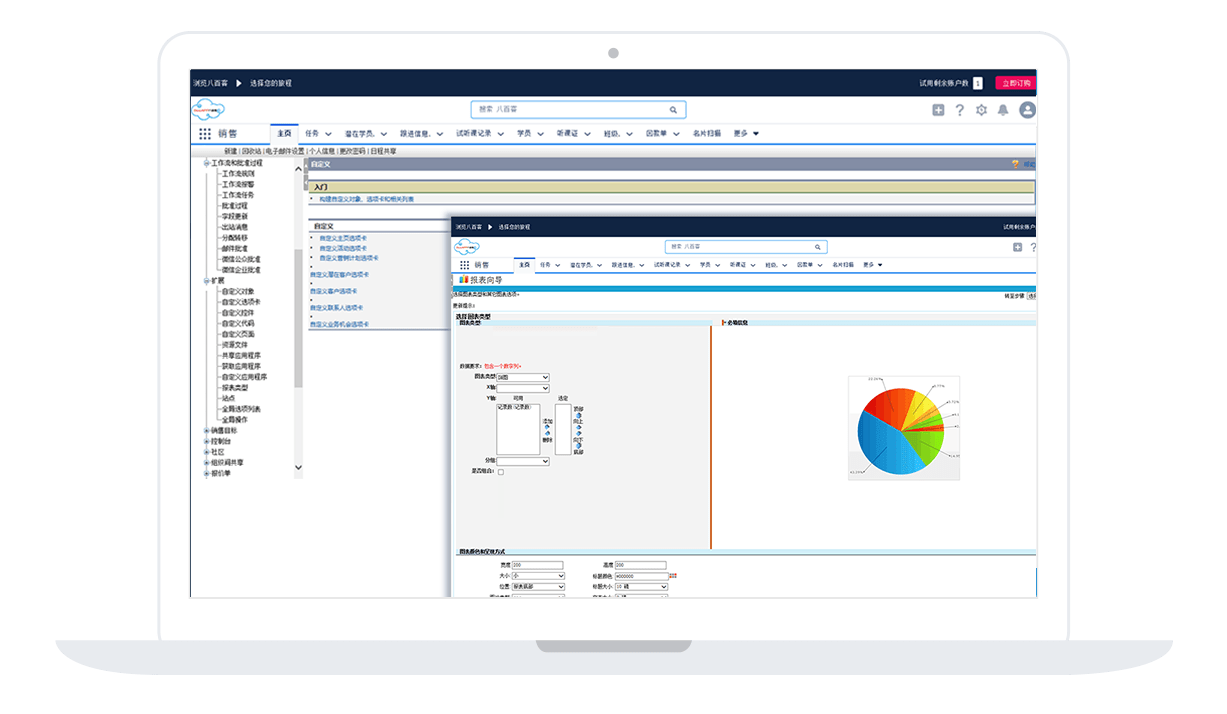The height and width of the screenshot is (714, 1227).
Task: Open the 名片扫描 tab in back window
Action: [706, 133]
